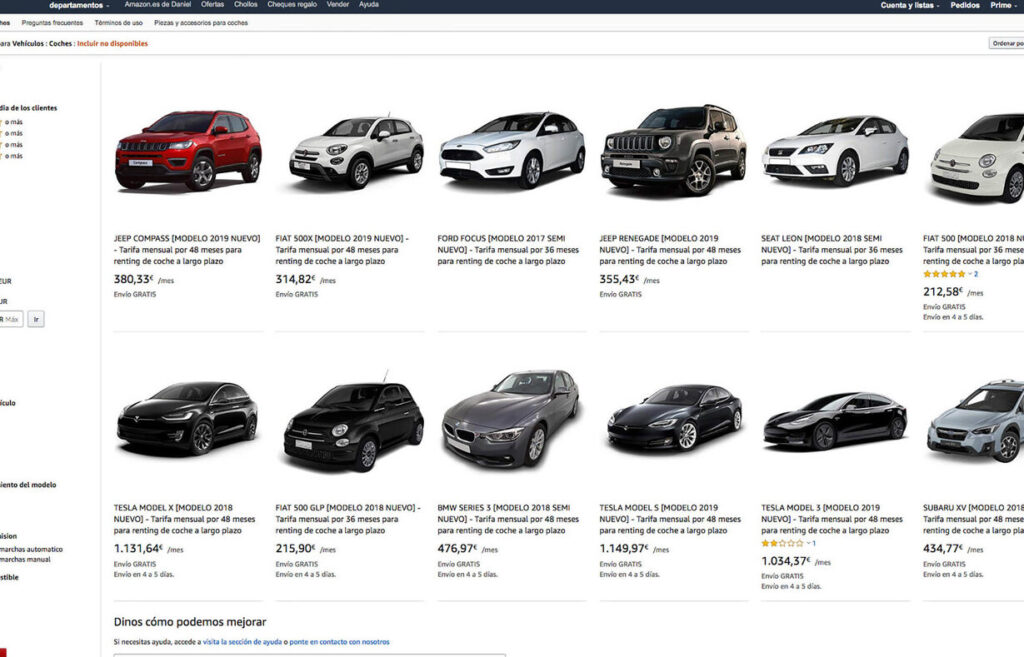This screenshot has height=657, width=1024.
Task: Click the five-star rating on Fiat 500
Action: point(944,274)
